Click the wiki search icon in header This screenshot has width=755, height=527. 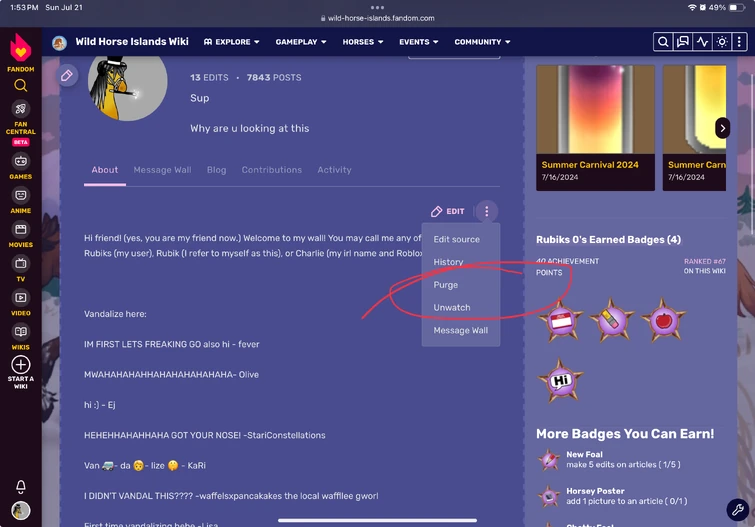[x=663, y=42]
